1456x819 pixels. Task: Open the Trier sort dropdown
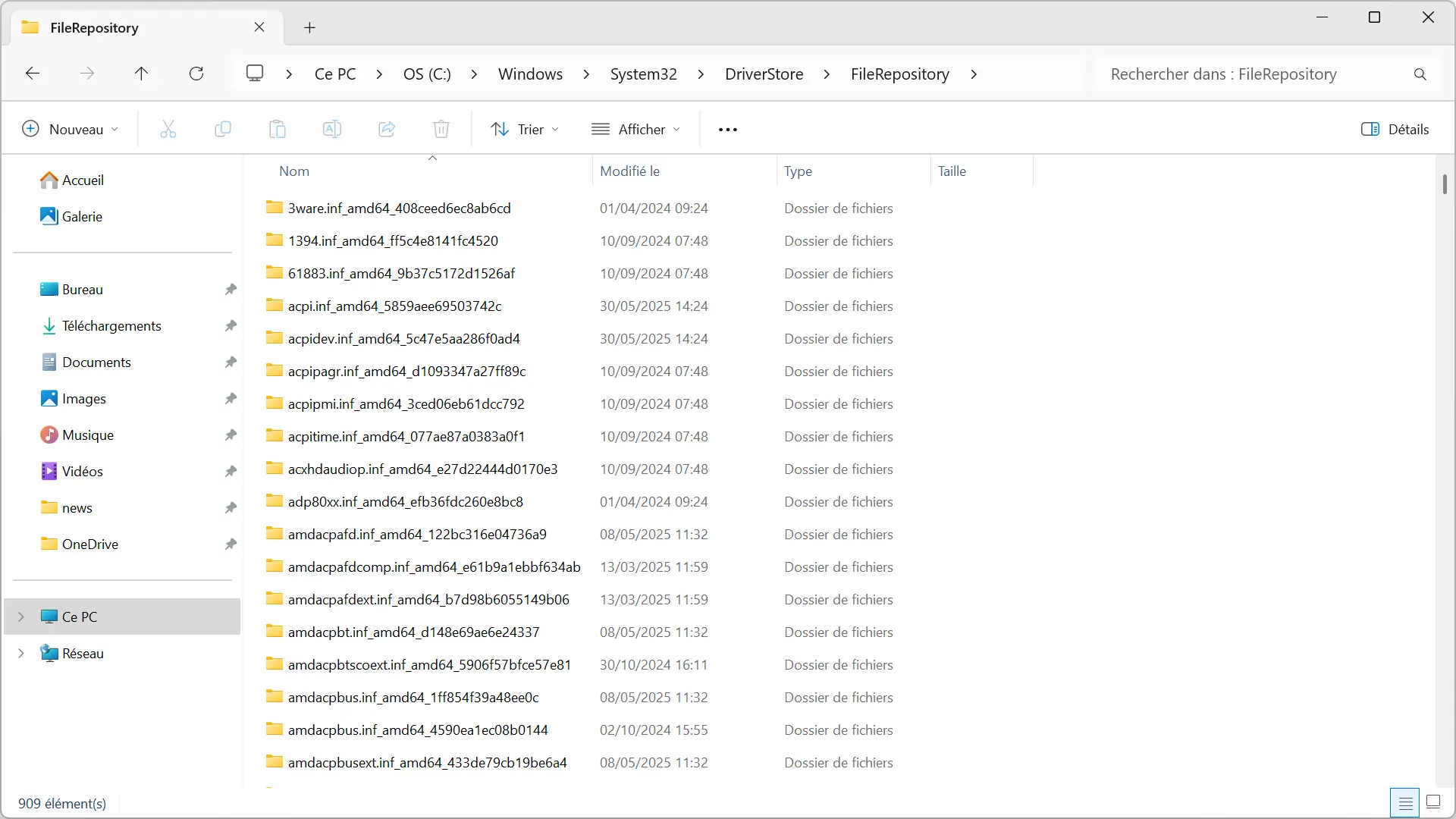(525, 130)
